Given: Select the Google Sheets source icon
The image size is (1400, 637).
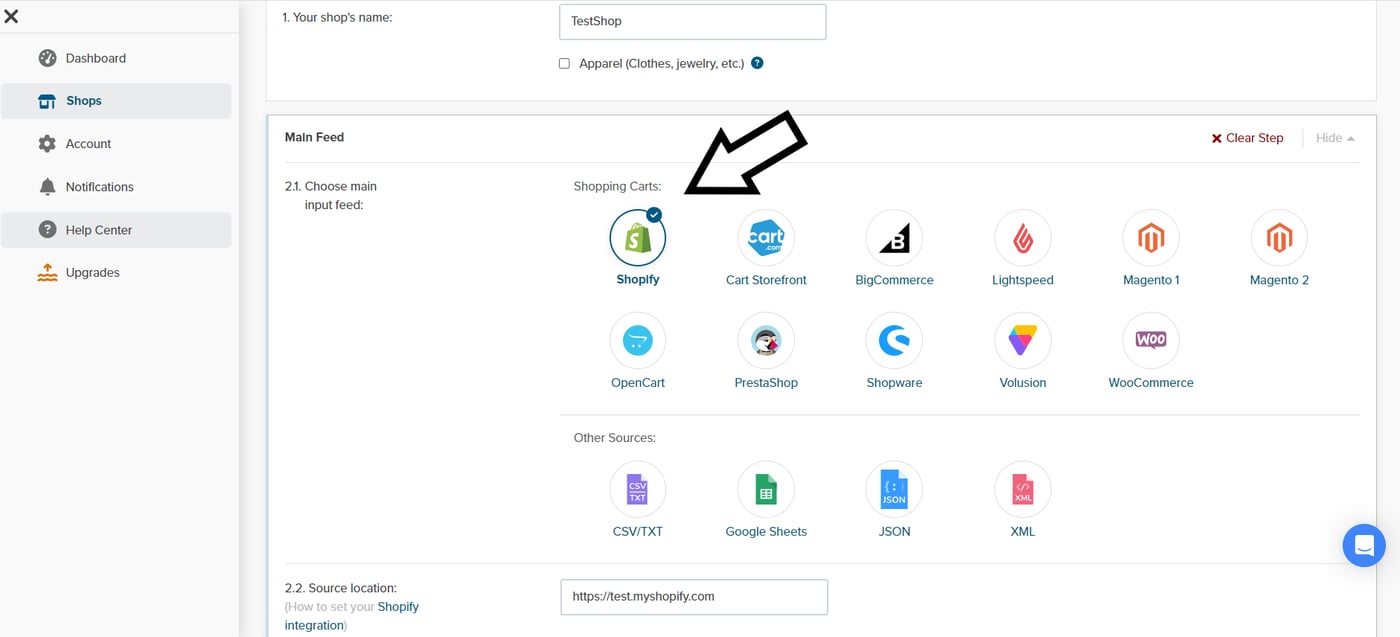Looking at the screenshot, I should pos(766,490).
